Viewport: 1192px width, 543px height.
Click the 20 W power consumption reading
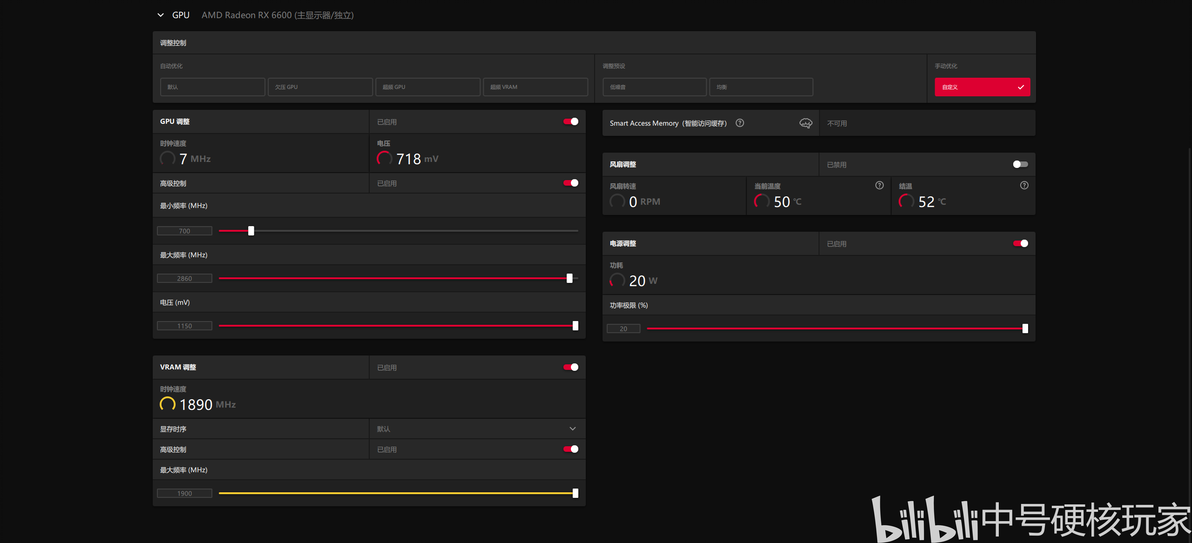643,281
